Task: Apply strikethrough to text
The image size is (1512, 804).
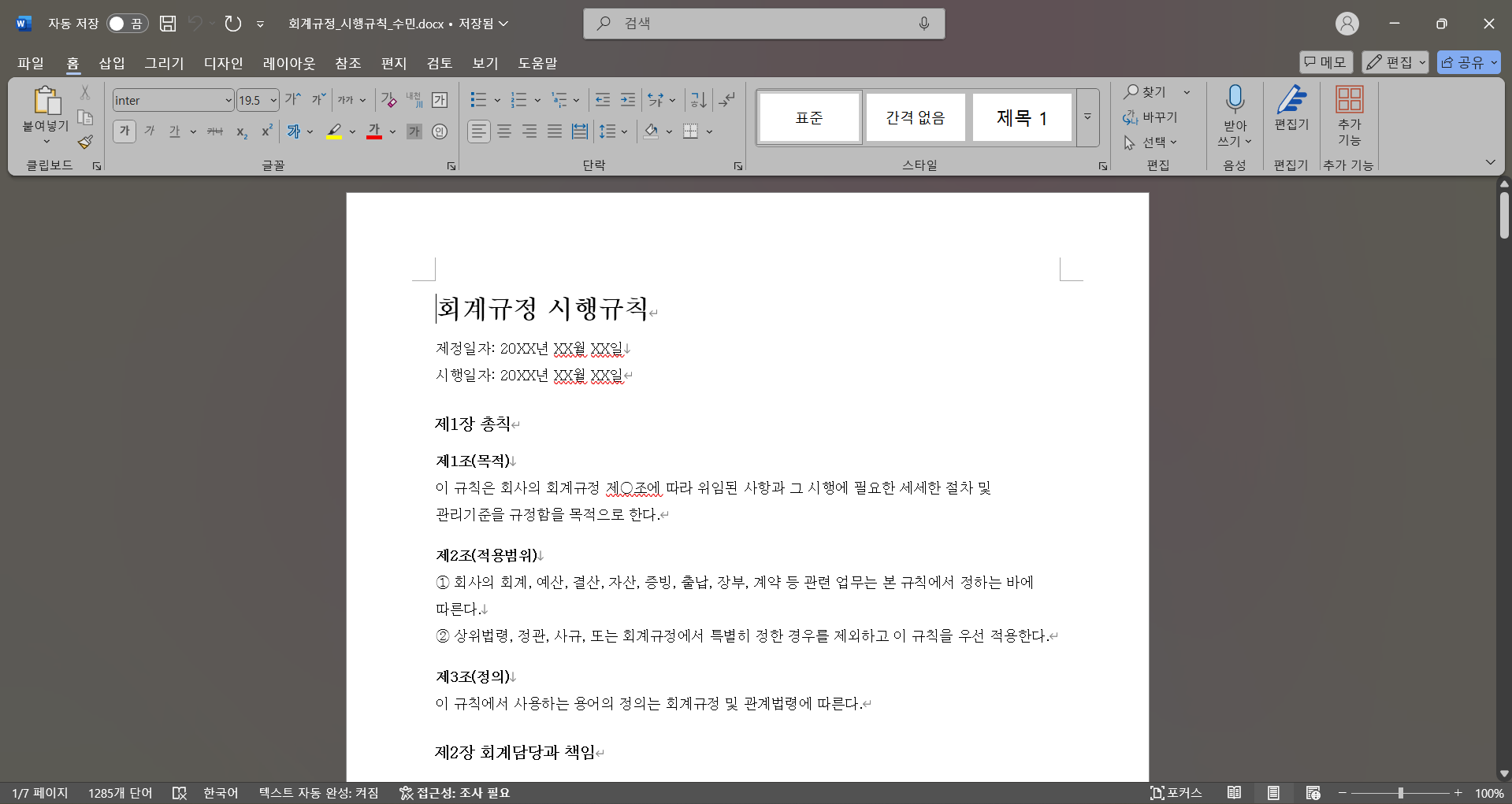Action: [x=215, y=132]
